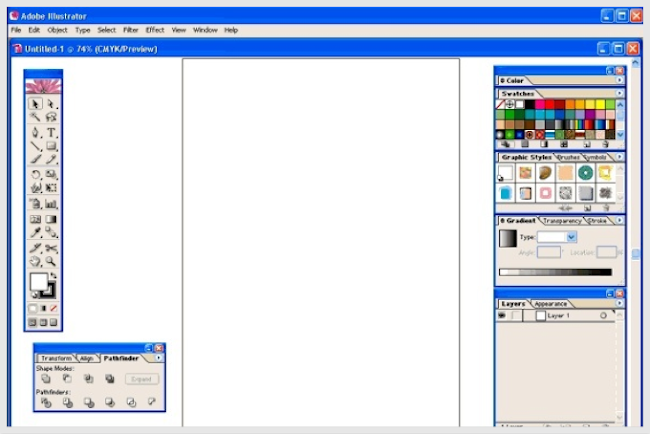
Task: Click the Add to shape area icon
Action: (46, 378)
